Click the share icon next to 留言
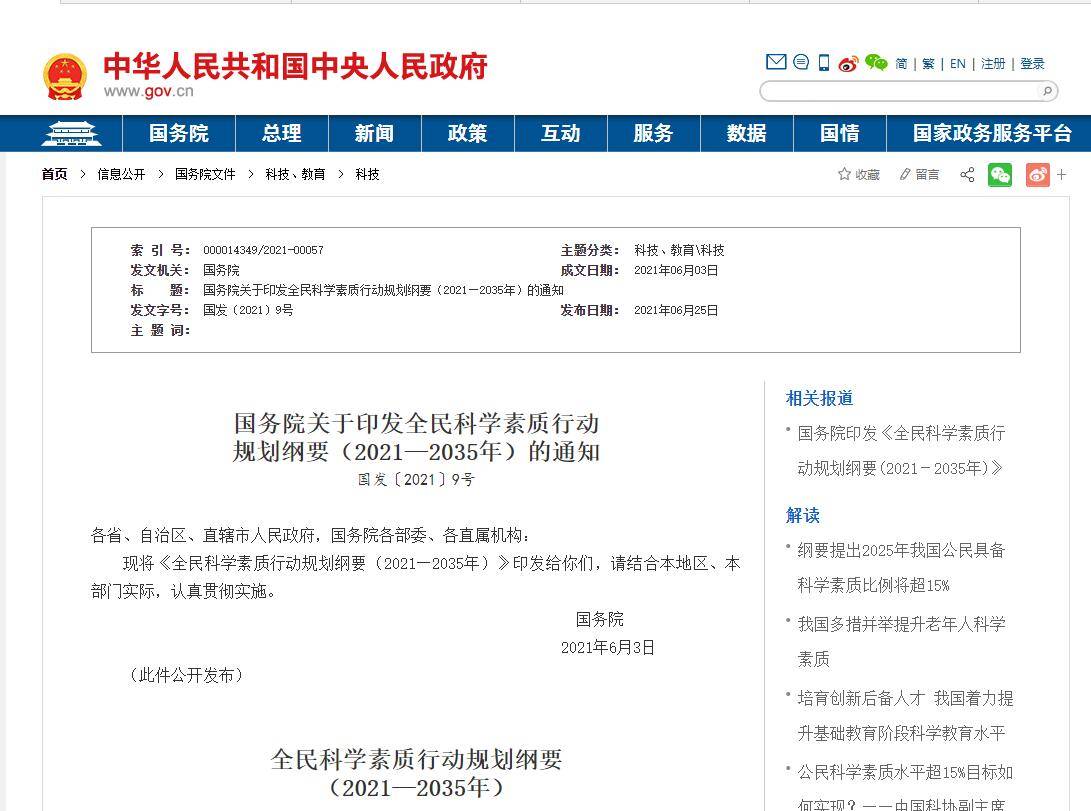The height and width of the screenshot is (811, 1091). coord(967,175)
